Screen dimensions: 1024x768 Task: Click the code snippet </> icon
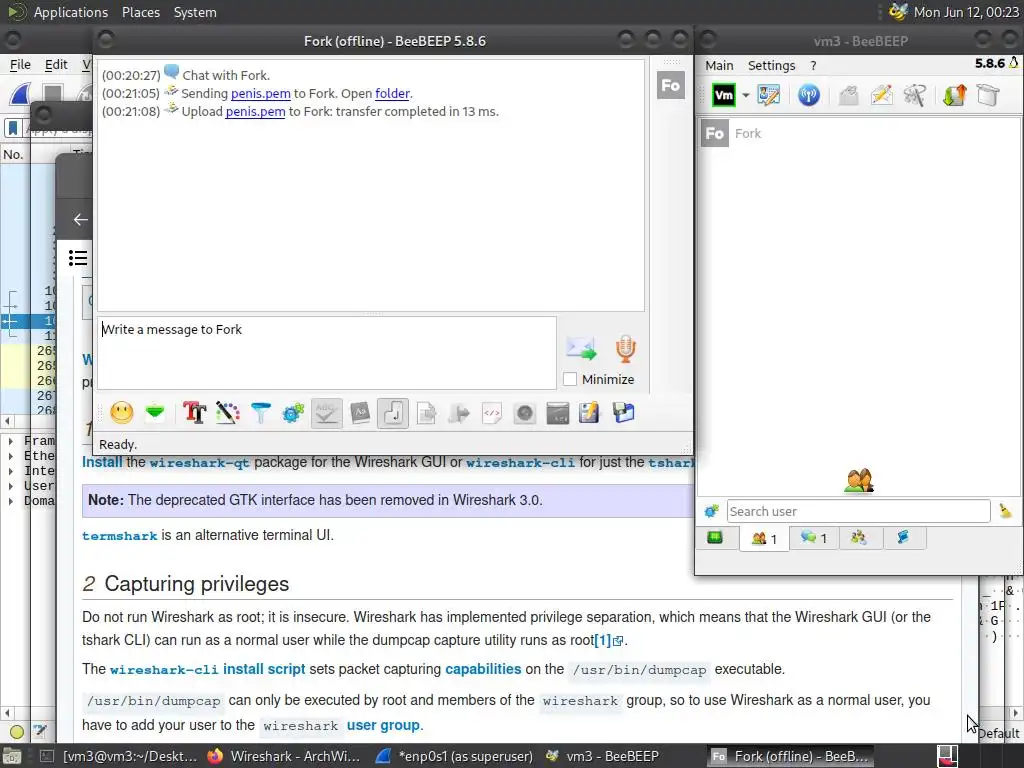492,413
